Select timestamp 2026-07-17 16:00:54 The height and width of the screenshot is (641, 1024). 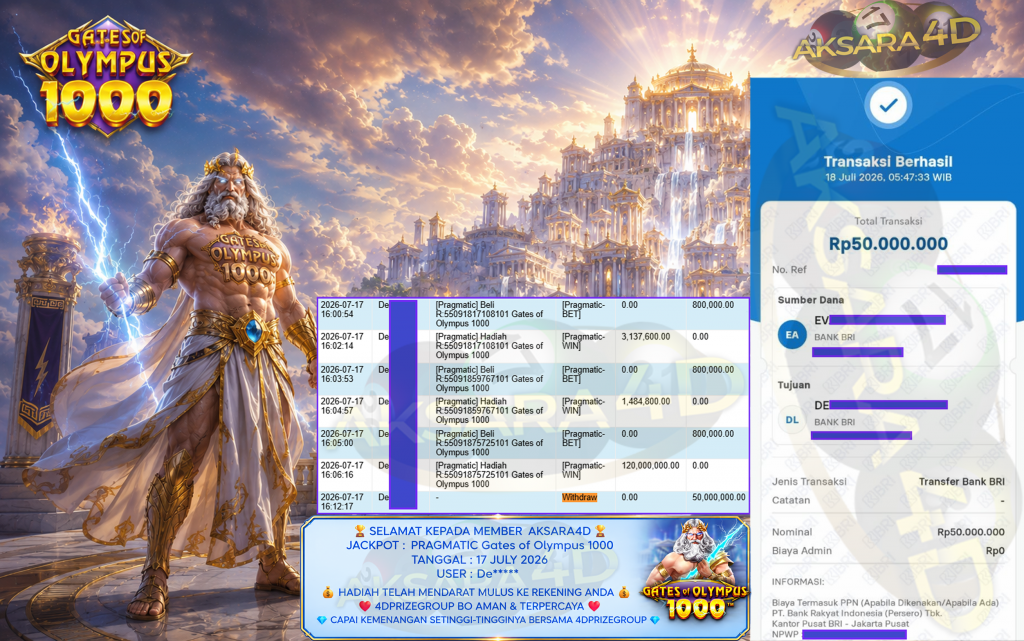tap(342, 309)
